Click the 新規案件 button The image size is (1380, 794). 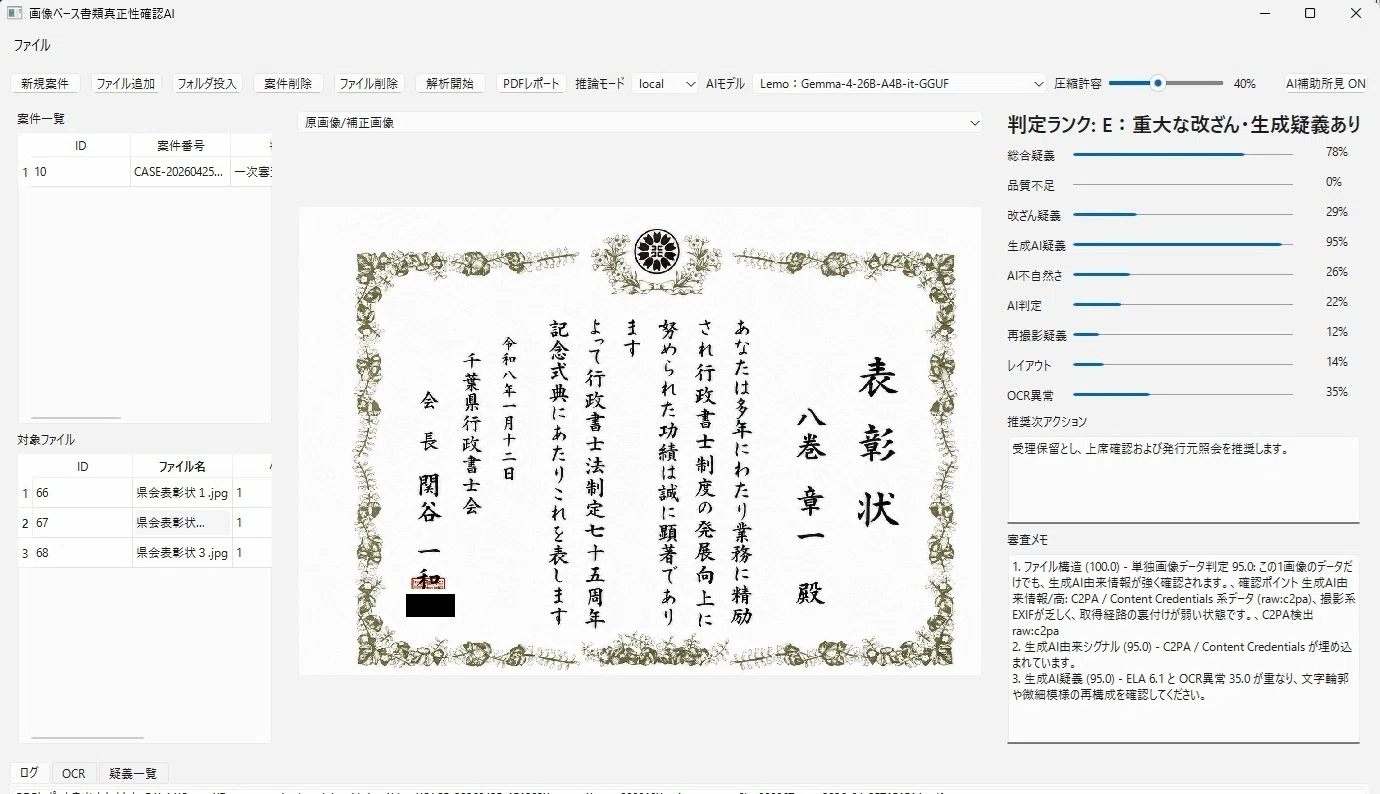coord(45,84)
